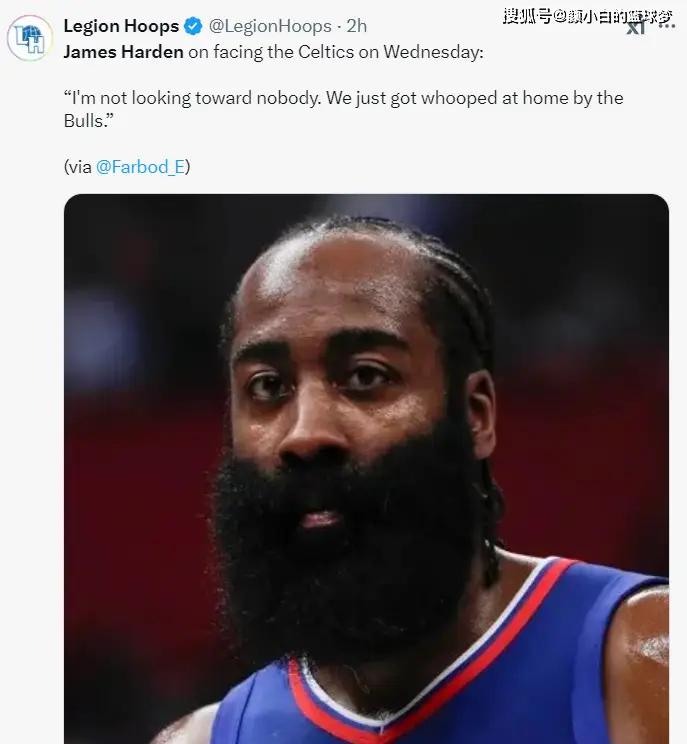Click the "(via" text before the mention
This screenshot has height=744, width=687.
click(x=77, y=167)
